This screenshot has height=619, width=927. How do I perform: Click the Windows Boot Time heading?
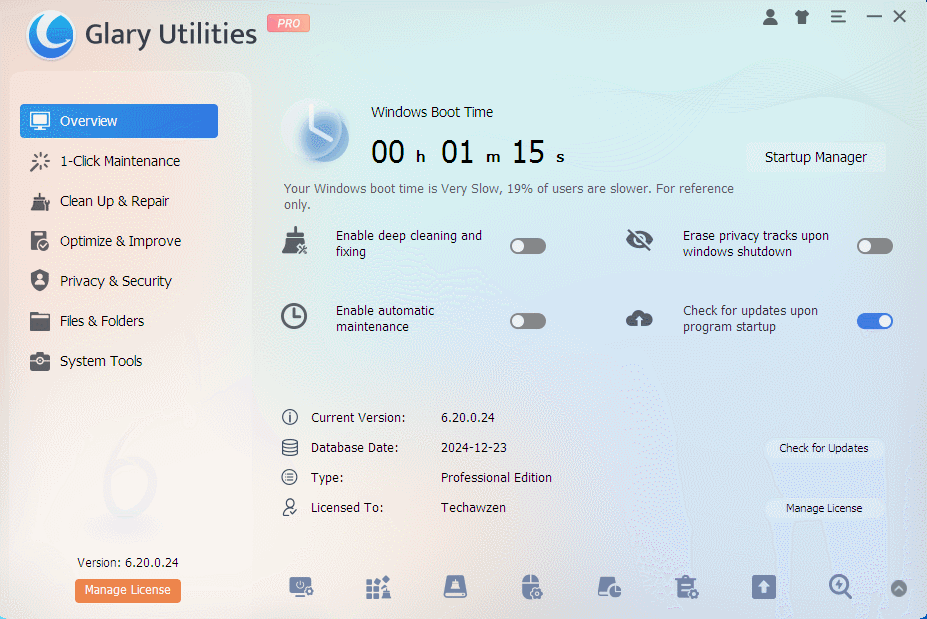(432, 112)
